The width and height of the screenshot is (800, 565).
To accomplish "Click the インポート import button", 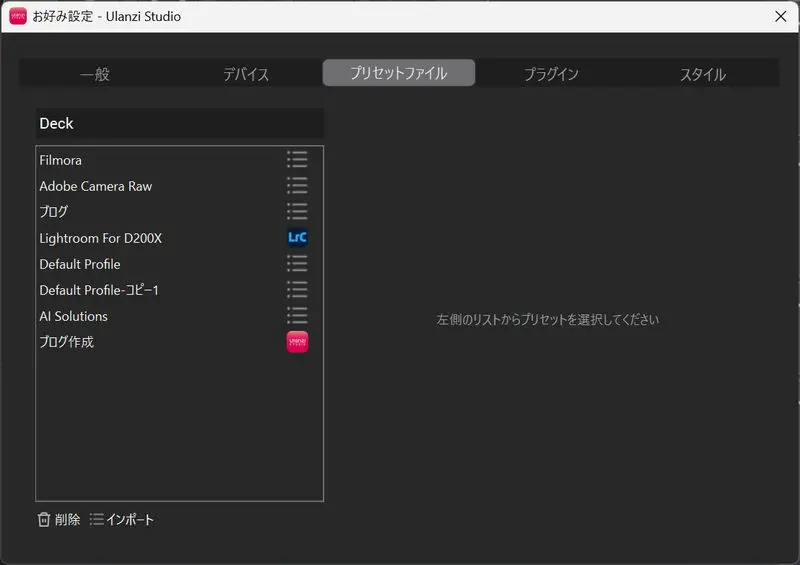I will tap(122, 519).
